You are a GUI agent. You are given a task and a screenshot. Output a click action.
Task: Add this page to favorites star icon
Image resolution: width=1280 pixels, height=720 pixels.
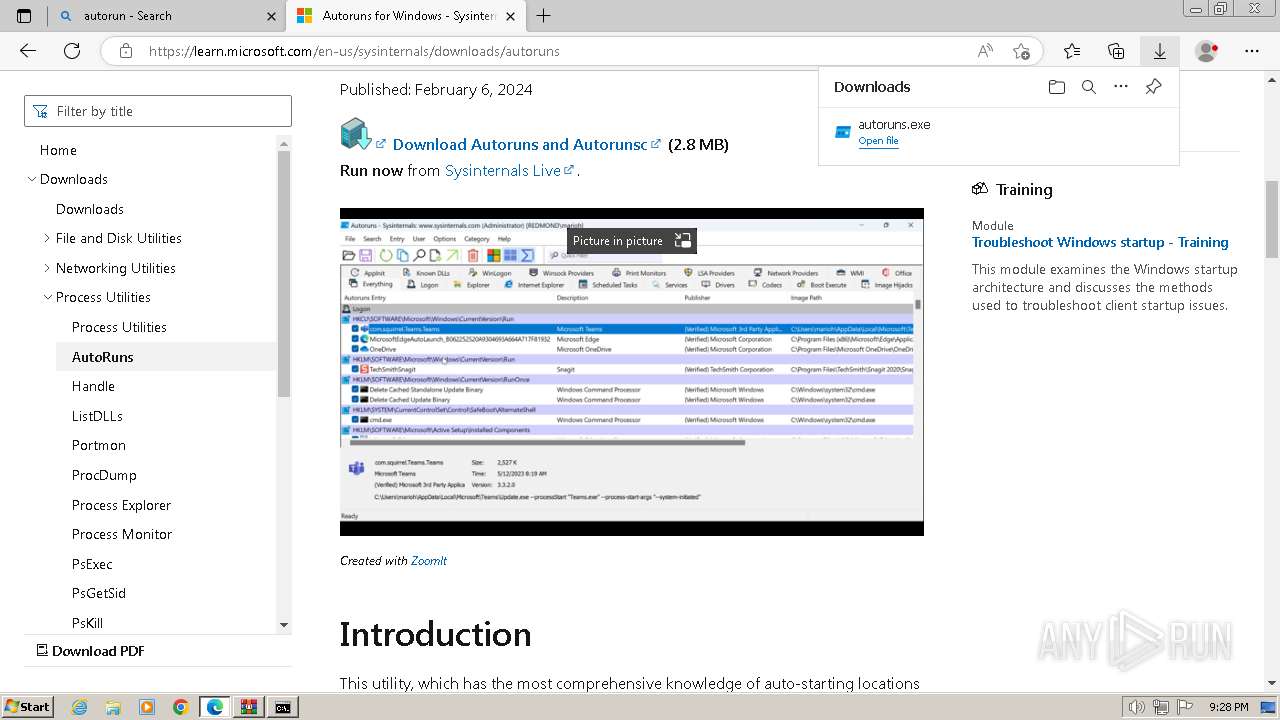pos(1020,51)
